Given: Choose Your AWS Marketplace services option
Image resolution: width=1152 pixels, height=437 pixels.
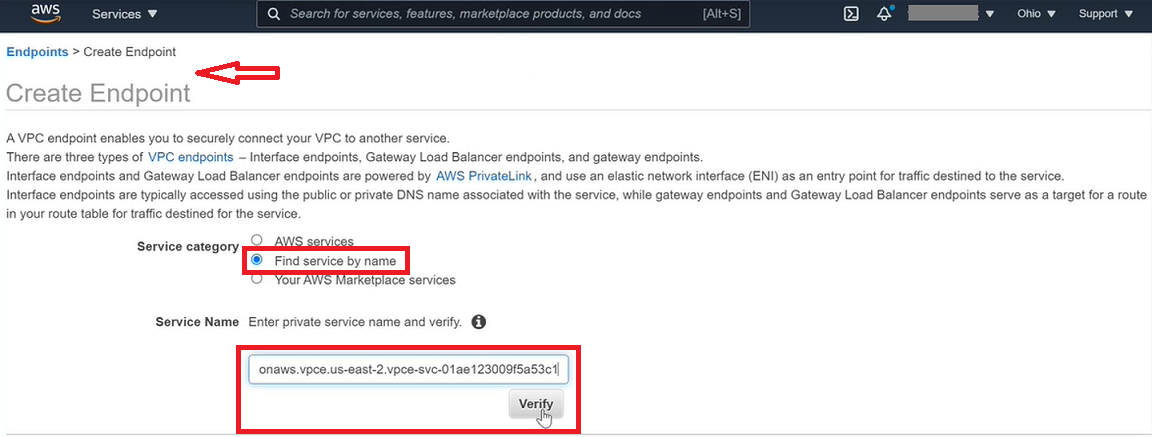Looking at the screenshot, I should coord(257,280).
